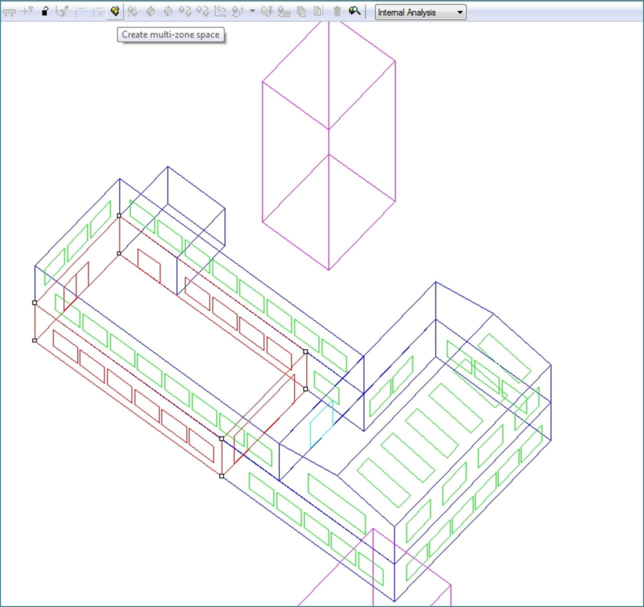Expand the small arrow beside toolbar icons
The height and width of the screenshot is (607, 644).
(x=252, y=12)
